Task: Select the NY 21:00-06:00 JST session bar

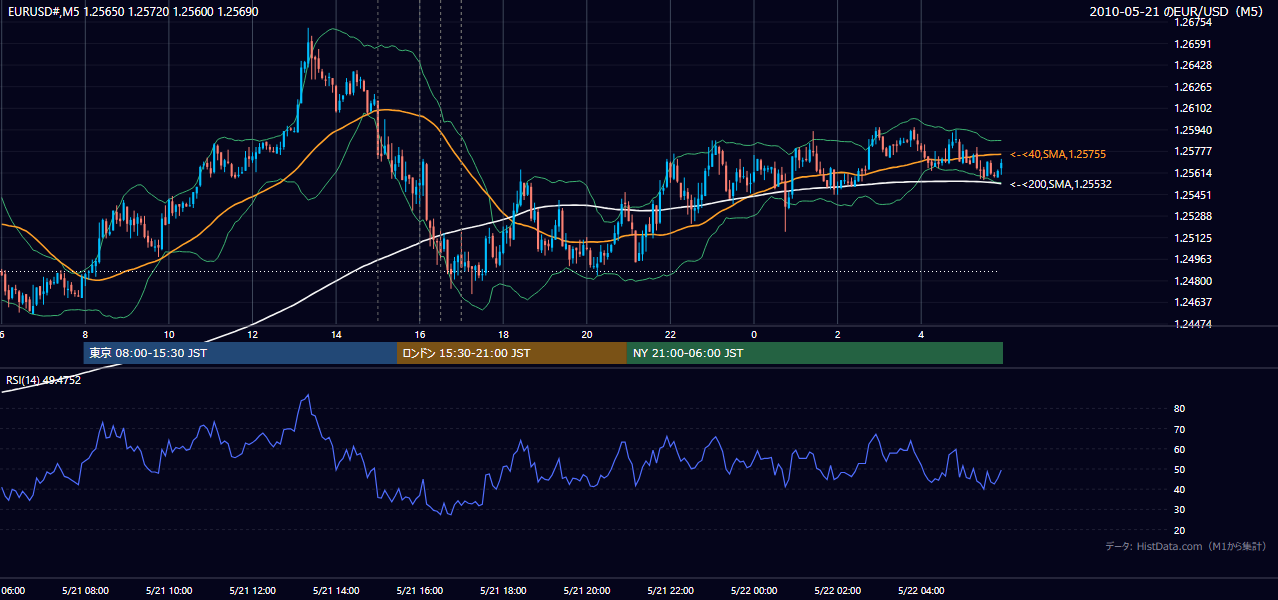Action: (815, 353)
